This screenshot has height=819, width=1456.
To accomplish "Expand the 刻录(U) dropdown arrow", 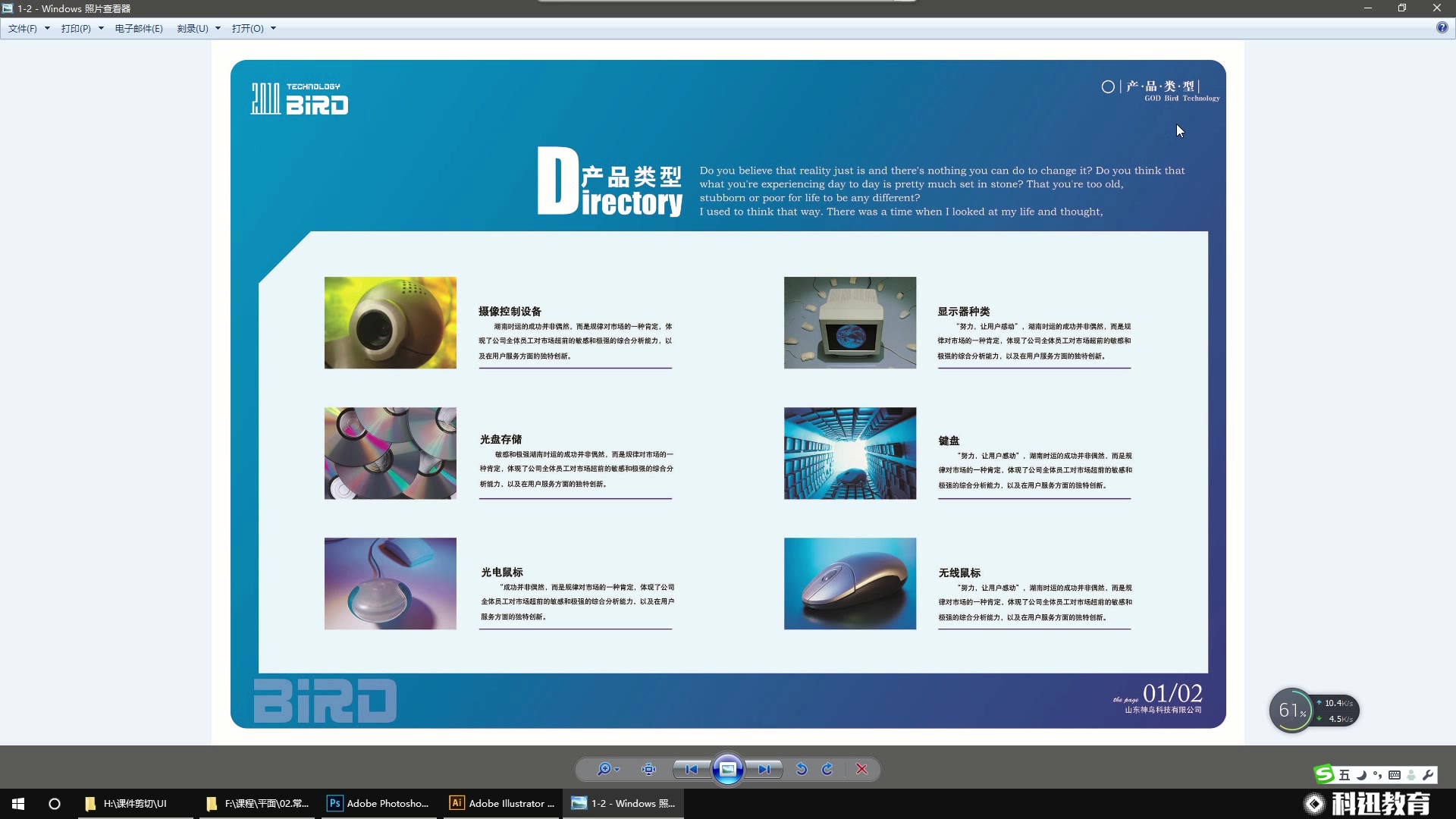I will coord(218,28).
